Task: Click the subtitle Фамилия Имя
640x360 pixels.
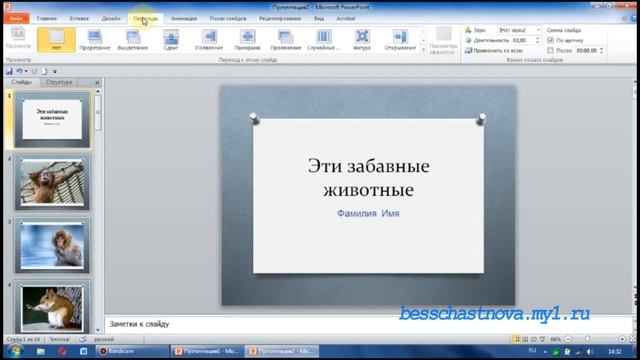Action: click(368, 213)
